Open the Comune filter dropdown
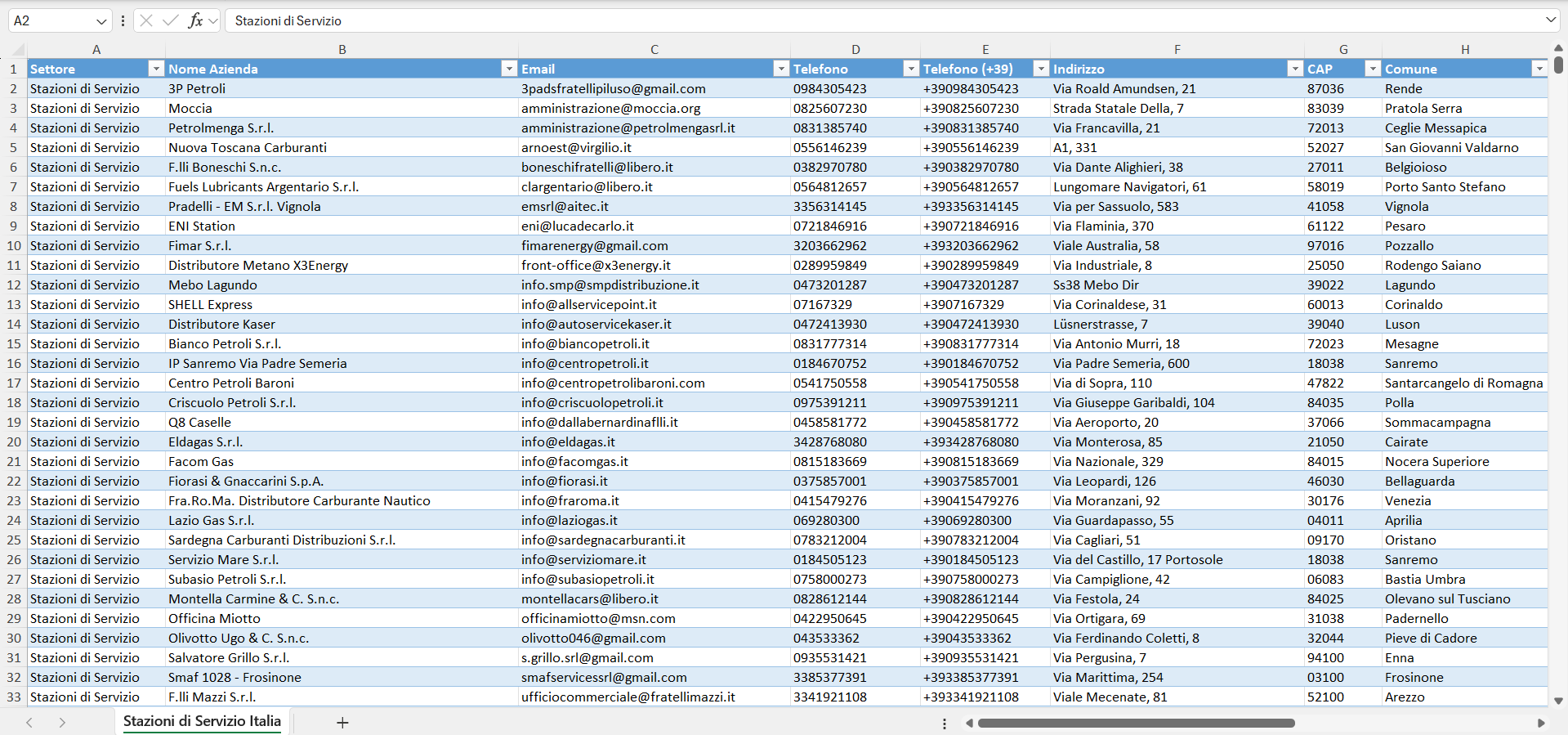This screenshot has width=1568, height=735. point(1539,69)
